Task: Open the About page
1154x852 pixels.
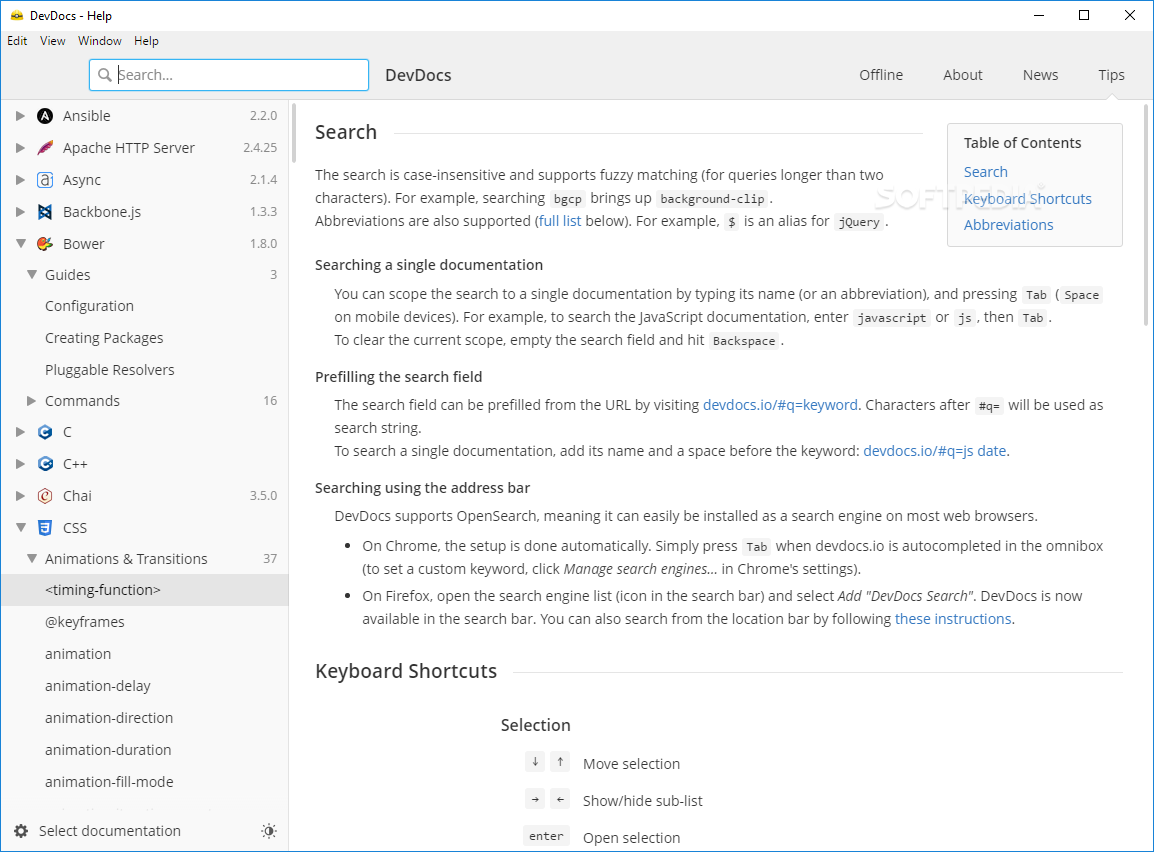Action: (963, 75)
